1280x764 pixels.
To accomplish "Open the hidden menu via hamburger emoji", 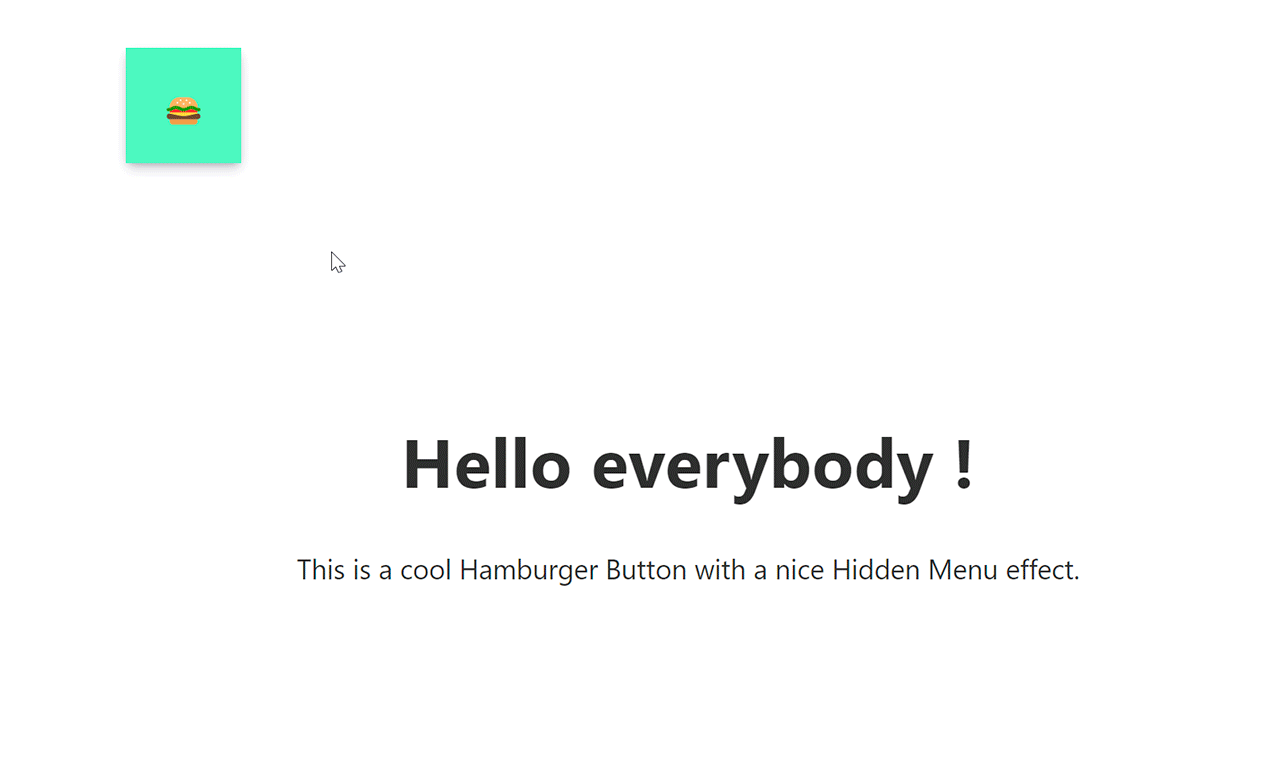I will (183, 111).
